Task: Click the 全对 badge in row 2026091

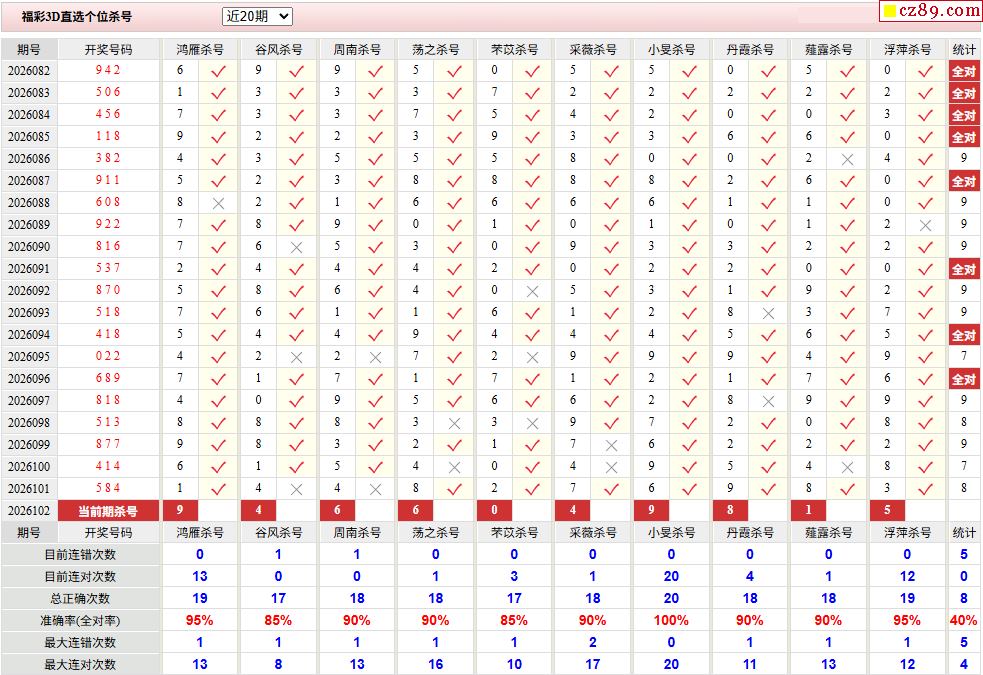Action: pyautogui.click(x=964, y=269)
